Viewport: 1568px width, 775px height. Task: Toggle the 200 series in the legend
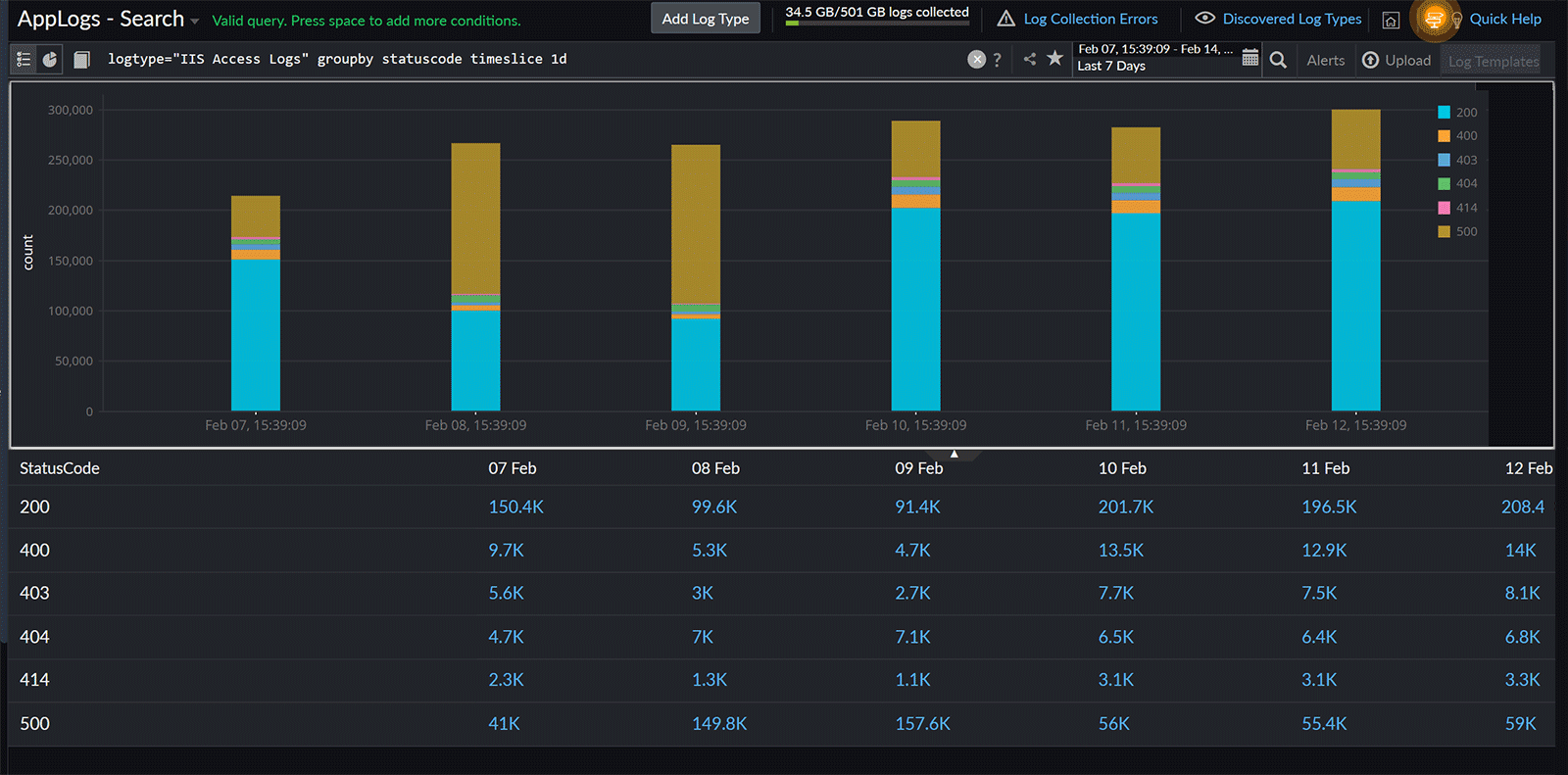[x=1457, y=113]
